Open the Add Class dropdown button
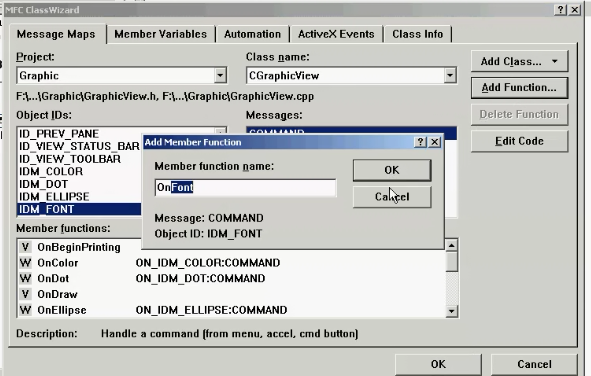 [519, 61]
